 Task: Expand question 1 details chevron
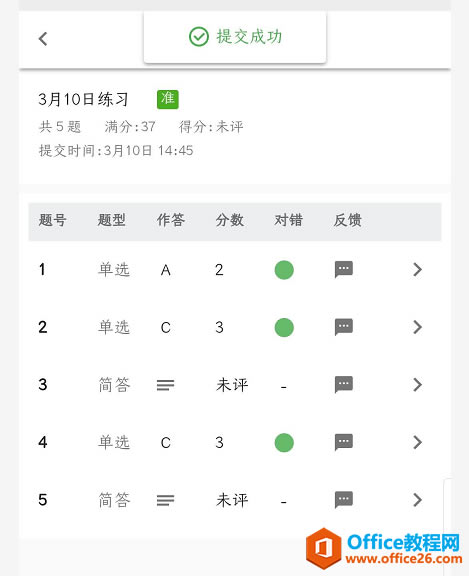pos(418,270)
